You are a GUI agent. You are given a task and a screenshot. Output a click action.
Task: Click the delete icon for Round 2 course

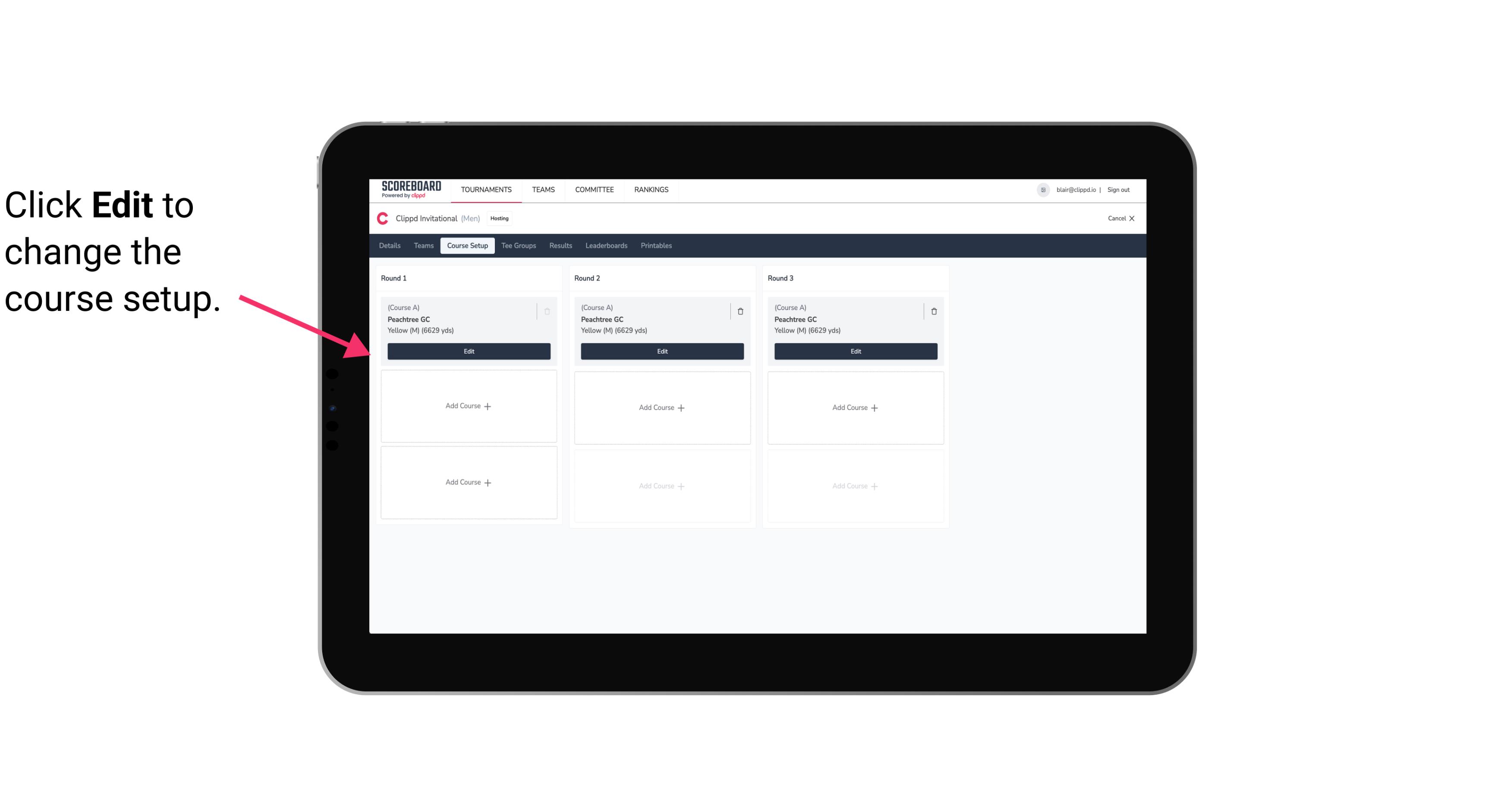(739, 311)
